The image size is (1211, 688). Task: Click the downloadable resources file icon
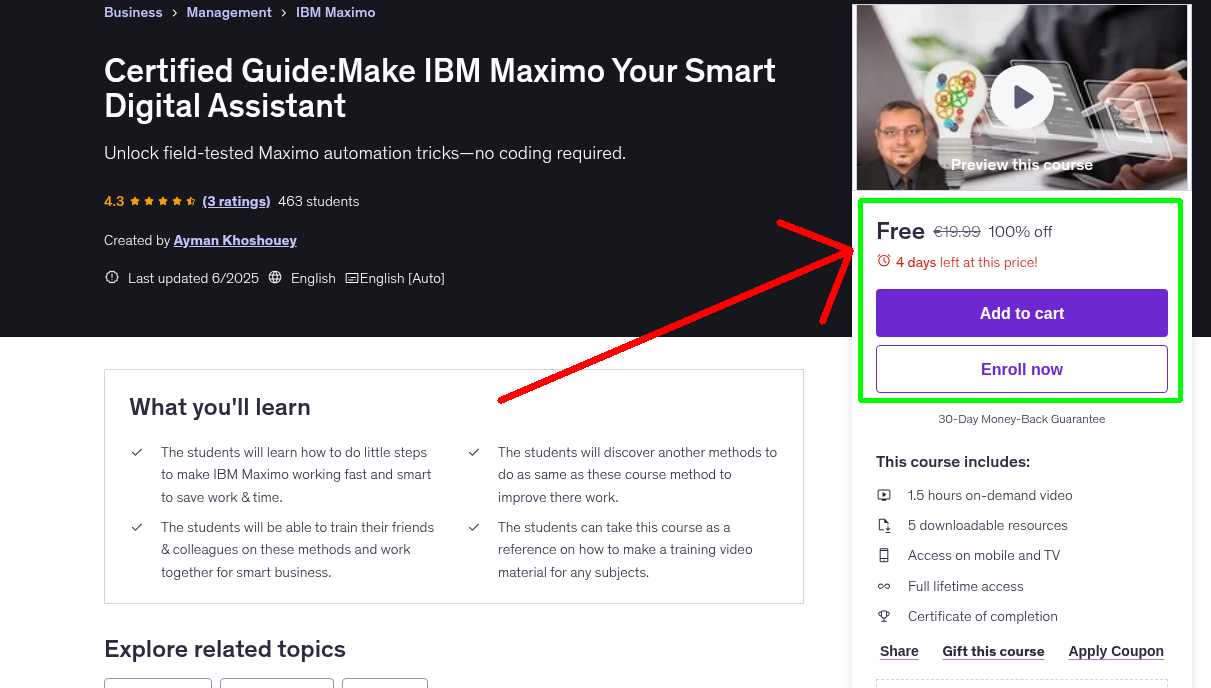click(x=884, y=525)
